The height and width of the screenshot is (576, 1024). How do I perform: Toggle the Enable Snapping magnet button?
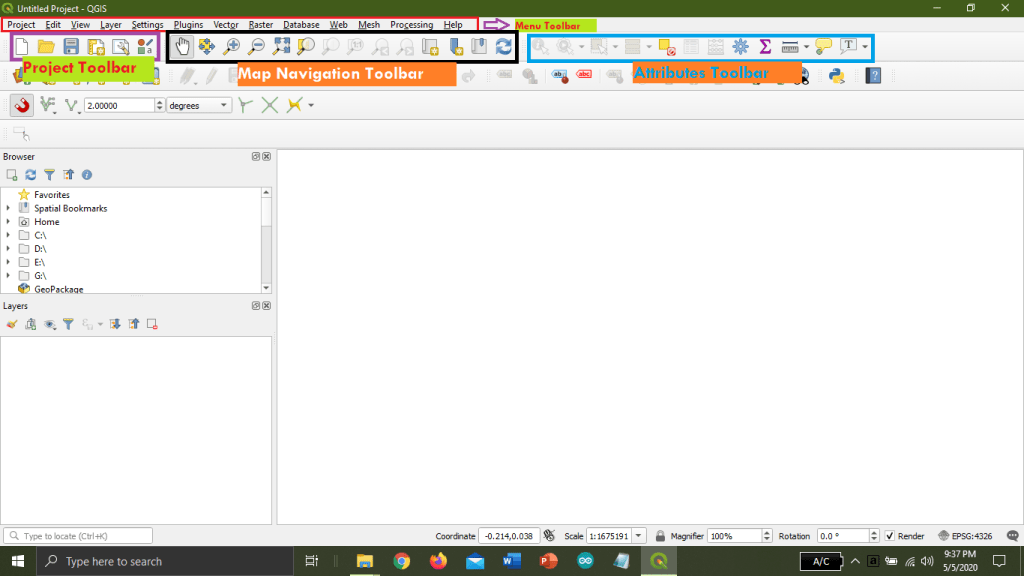tap(22, 105)
